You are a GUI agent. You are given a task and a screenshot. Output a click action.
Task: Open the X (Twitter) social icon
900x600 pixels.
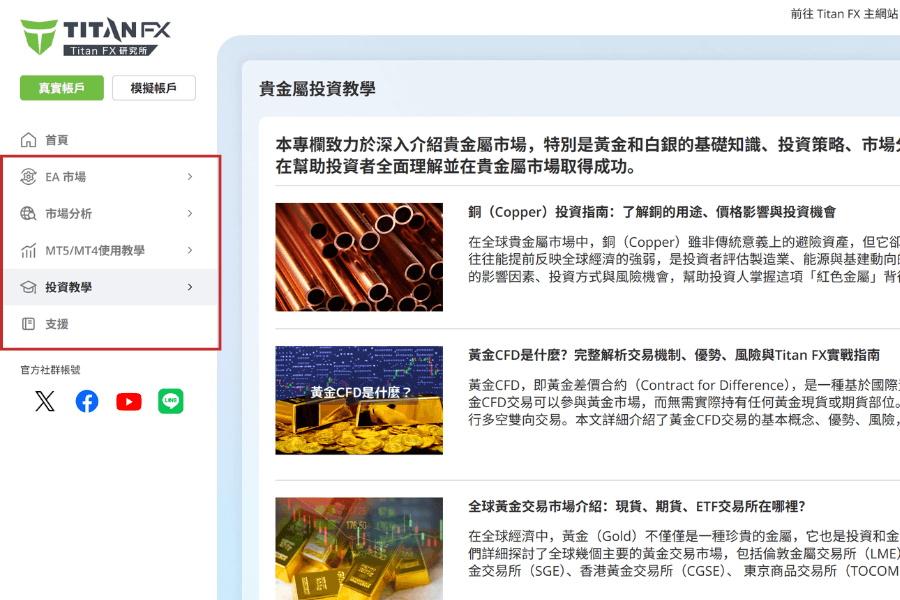[45, 401]
